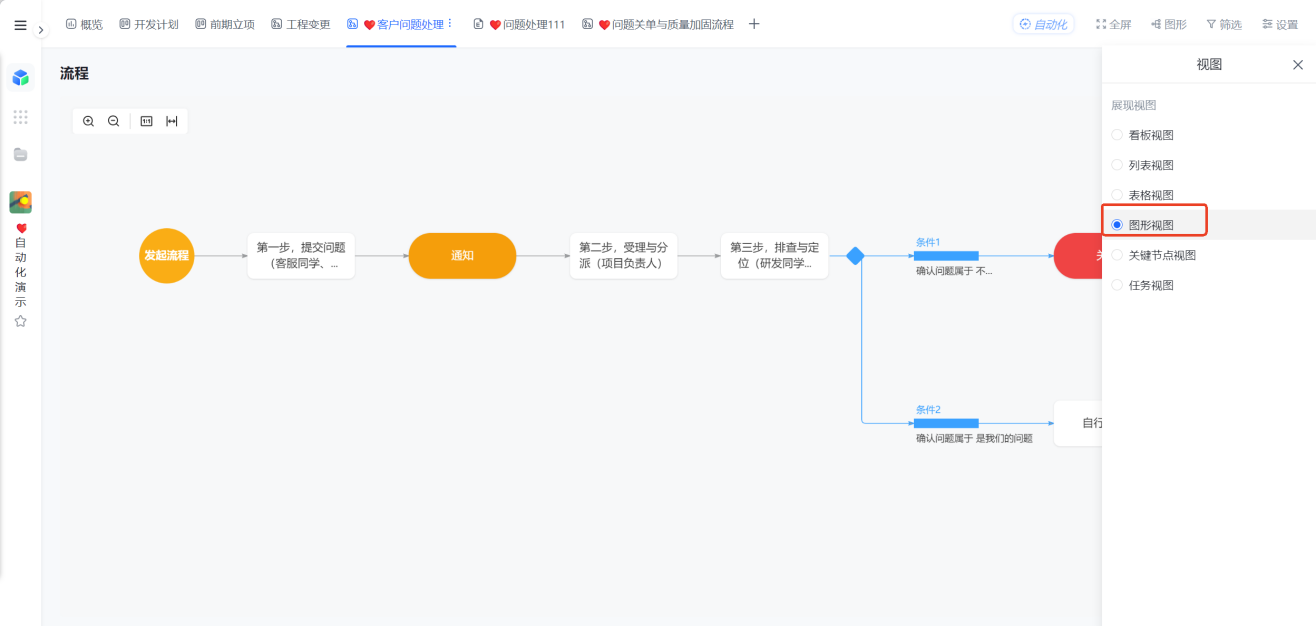Switch to the 问题处理111 tab

519,24
